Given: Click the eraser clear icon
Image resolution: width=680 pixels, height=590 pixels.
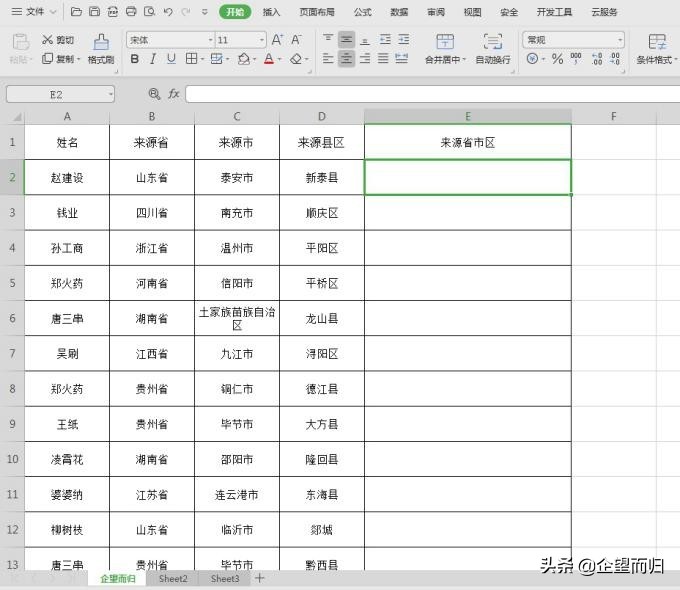Looking at the screenshot, I should (296, 59).
